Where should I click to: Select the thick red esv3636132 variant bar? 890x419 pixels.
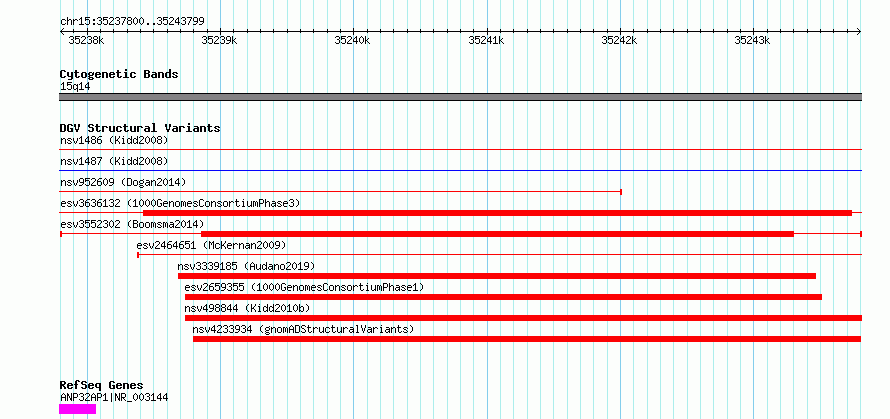[x=497, y=213]
